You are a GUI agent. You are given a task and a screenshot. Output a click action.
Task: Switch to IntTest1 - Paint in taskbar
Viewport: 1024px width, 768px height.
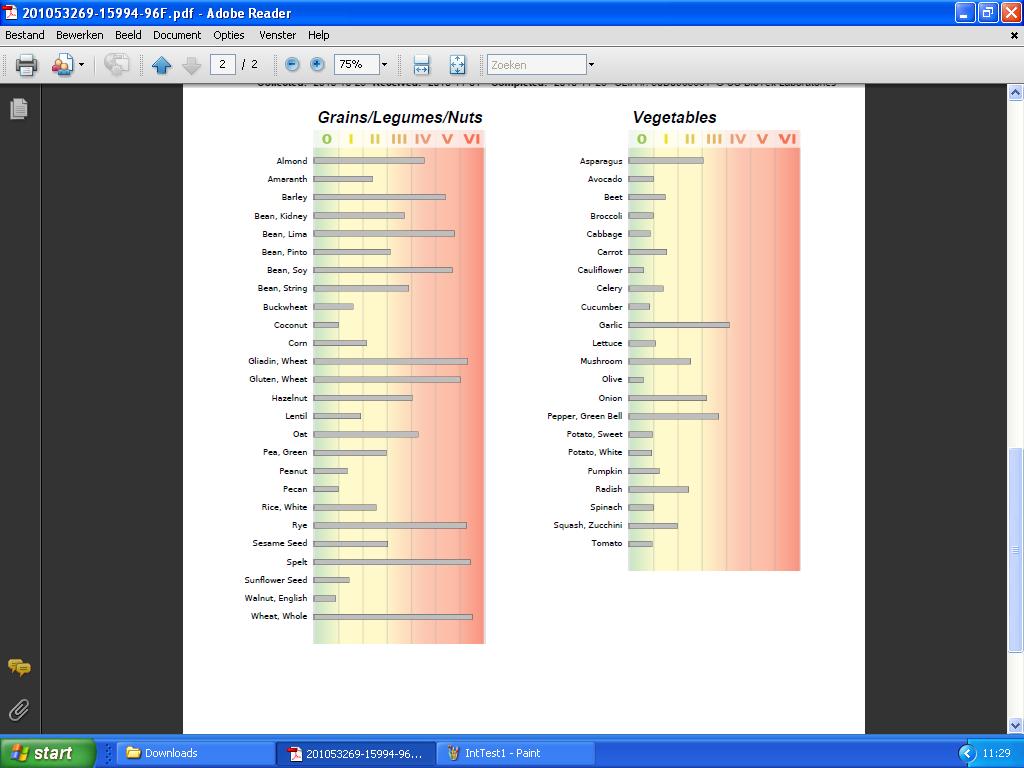pyautogui.click(x=515, y=753)
